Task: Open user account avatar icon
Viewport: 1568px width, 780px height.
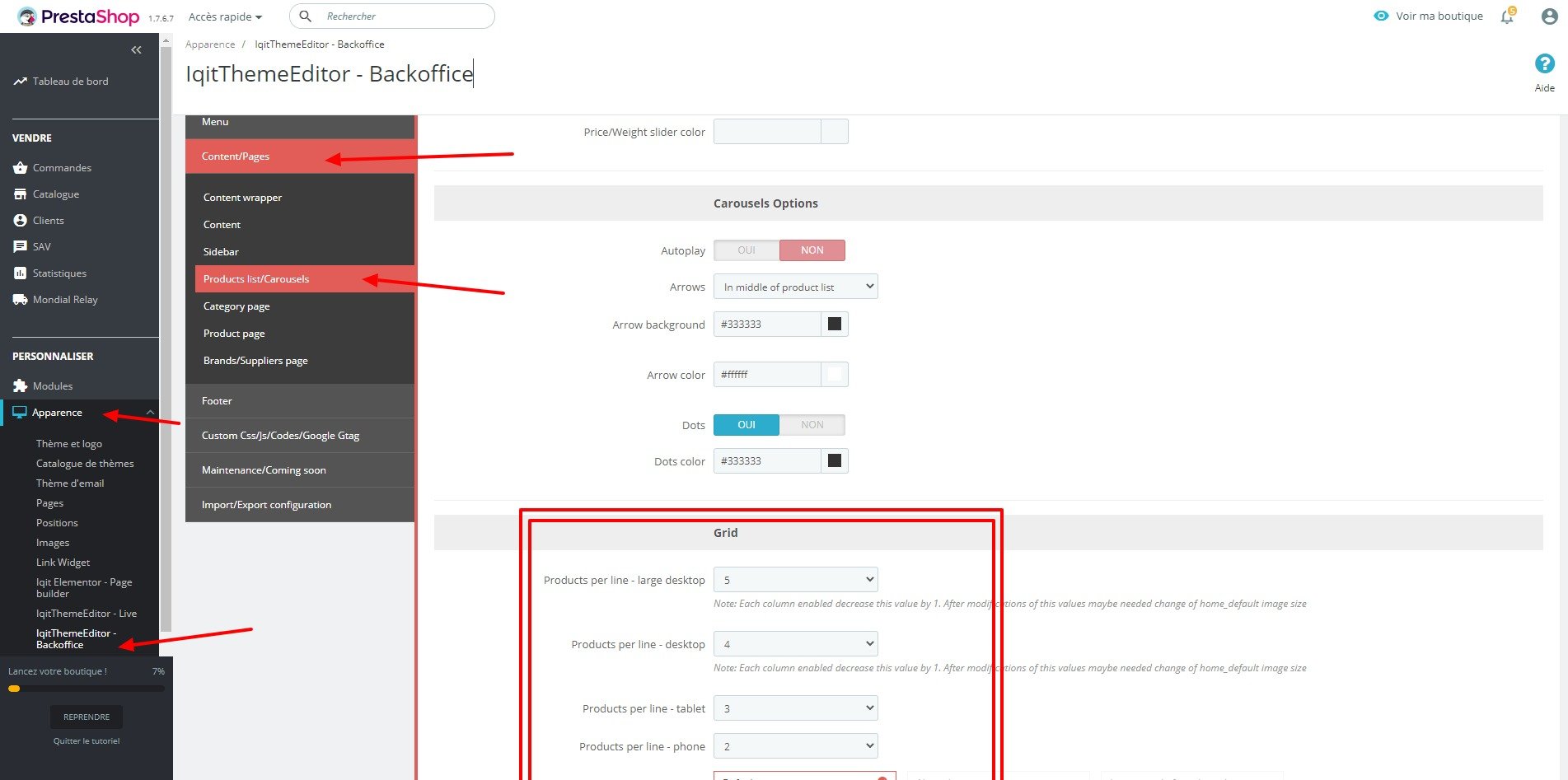Action: 1549,16
